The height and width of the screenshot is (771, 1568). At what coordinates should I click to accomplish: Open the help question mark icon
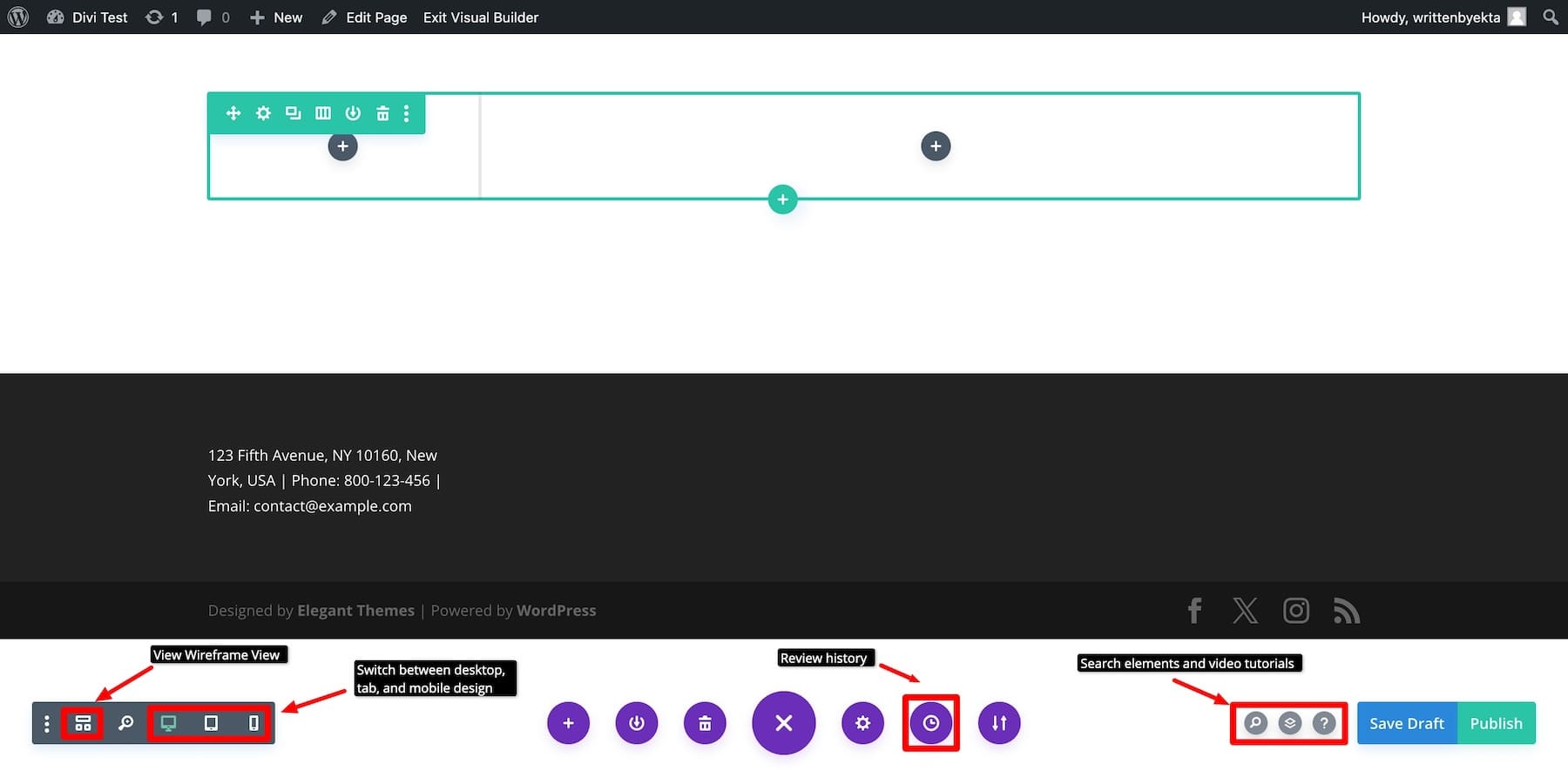click(x=1324, y=723)
